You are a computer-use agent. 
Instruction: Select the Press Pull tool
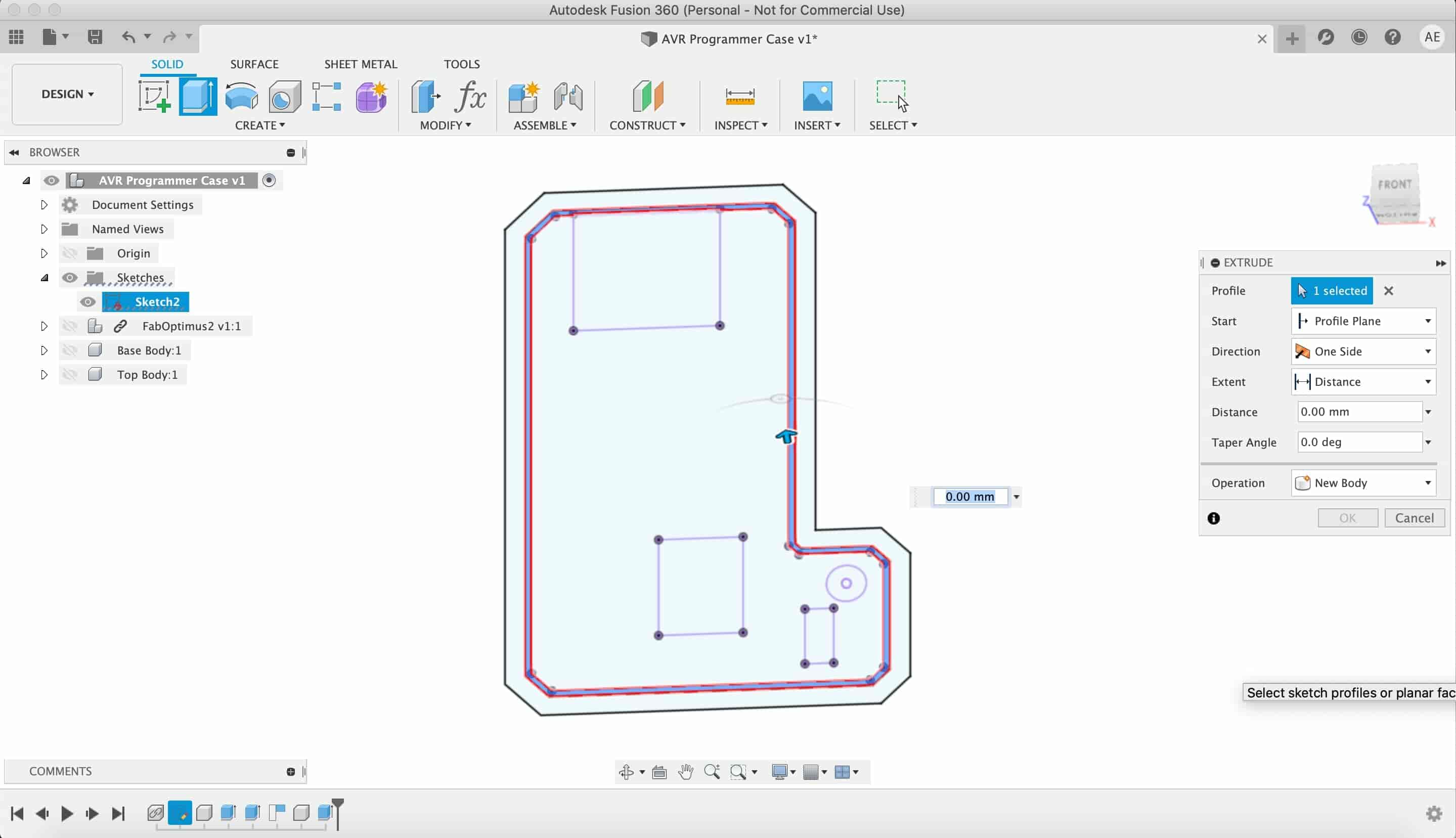pyautogui.click(x=426, y=96)
